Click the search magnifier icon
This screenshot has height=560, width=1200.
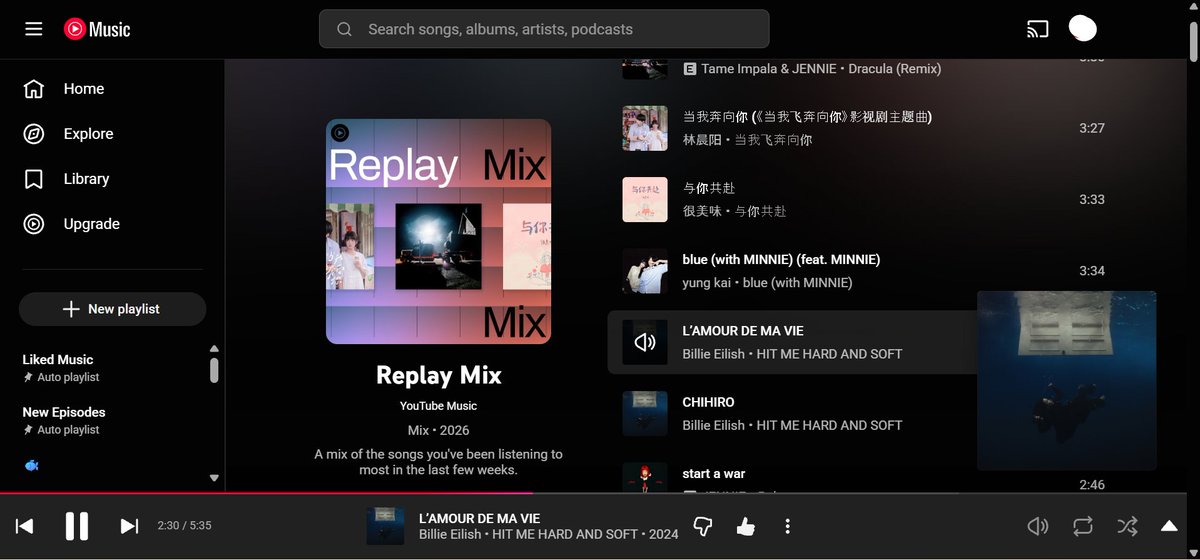tap(344, 29)
